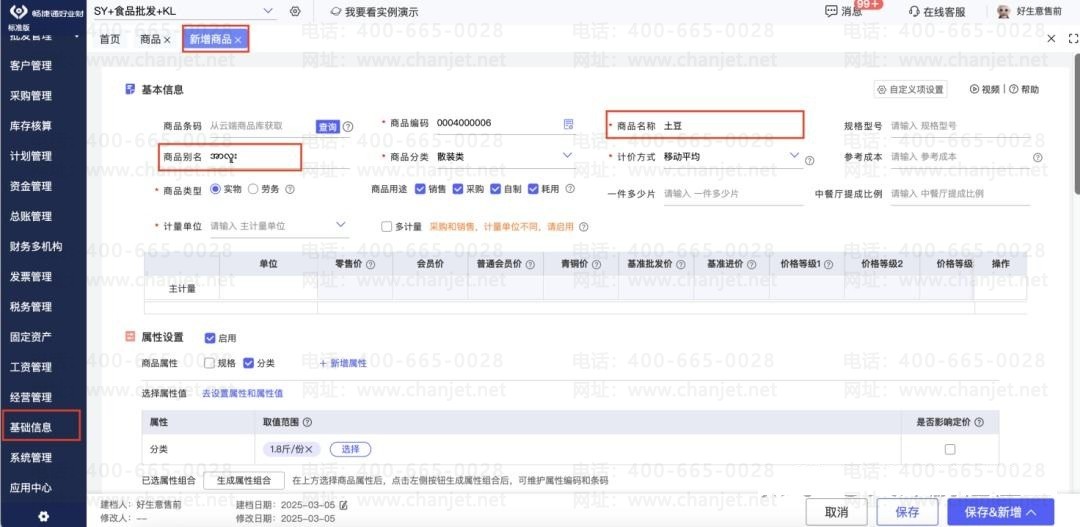
Task: Open 参考成本 help icon
Action: tap(1037, 157)
